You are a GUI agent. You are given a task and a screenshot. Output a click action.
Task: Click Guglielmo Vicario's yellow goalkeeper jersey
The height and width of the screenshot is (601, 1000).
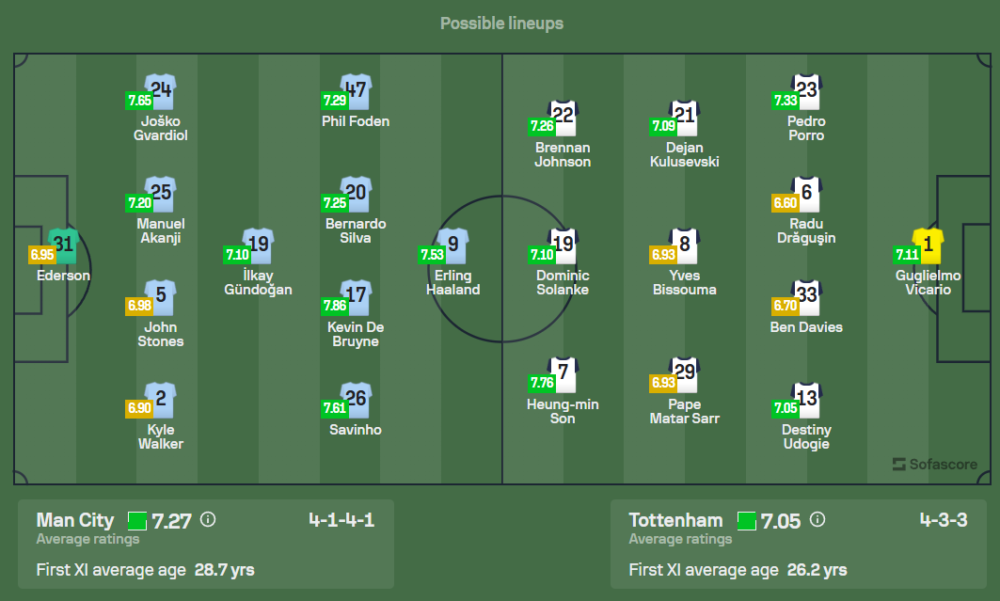point(928,244)
